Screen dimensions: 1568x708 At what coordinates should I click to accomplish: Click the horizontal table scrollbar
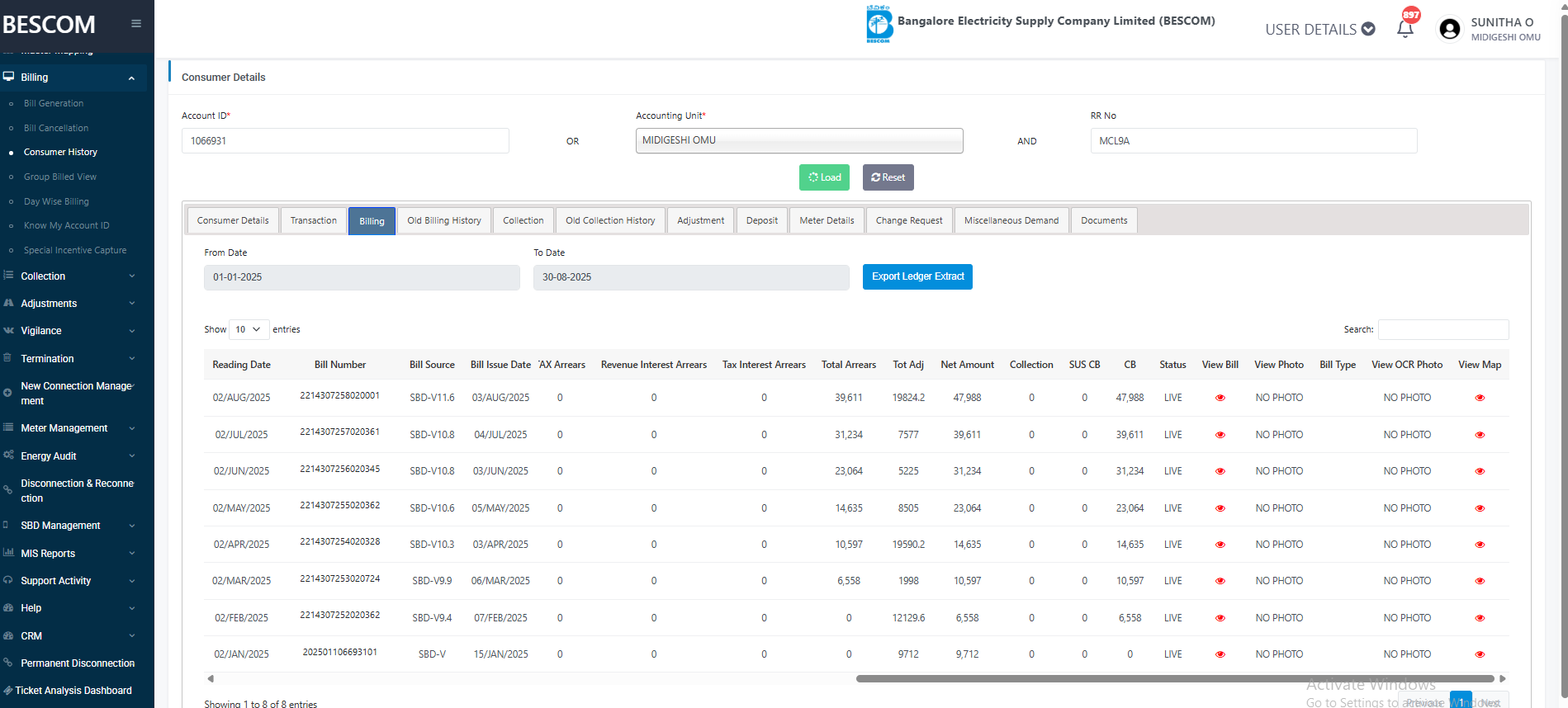pyautogui.click(x=1172, y=679)
